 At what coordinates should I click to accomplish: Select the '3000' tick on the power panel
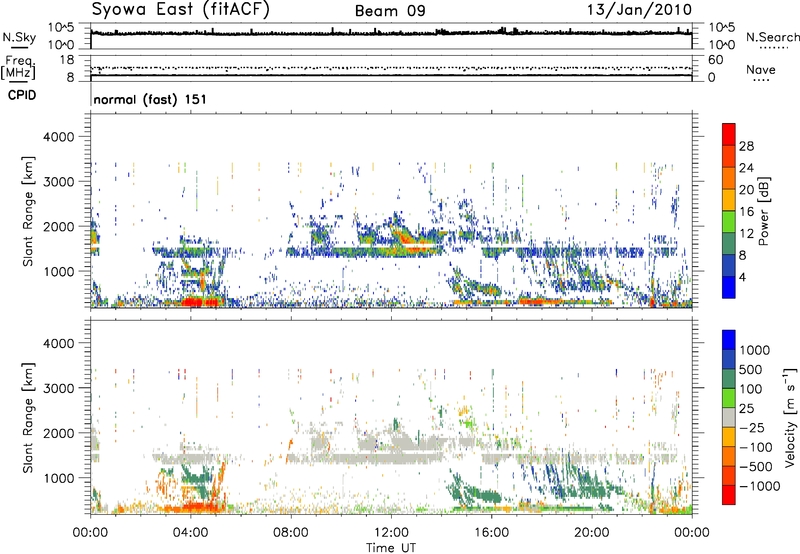tap(58, 182)
